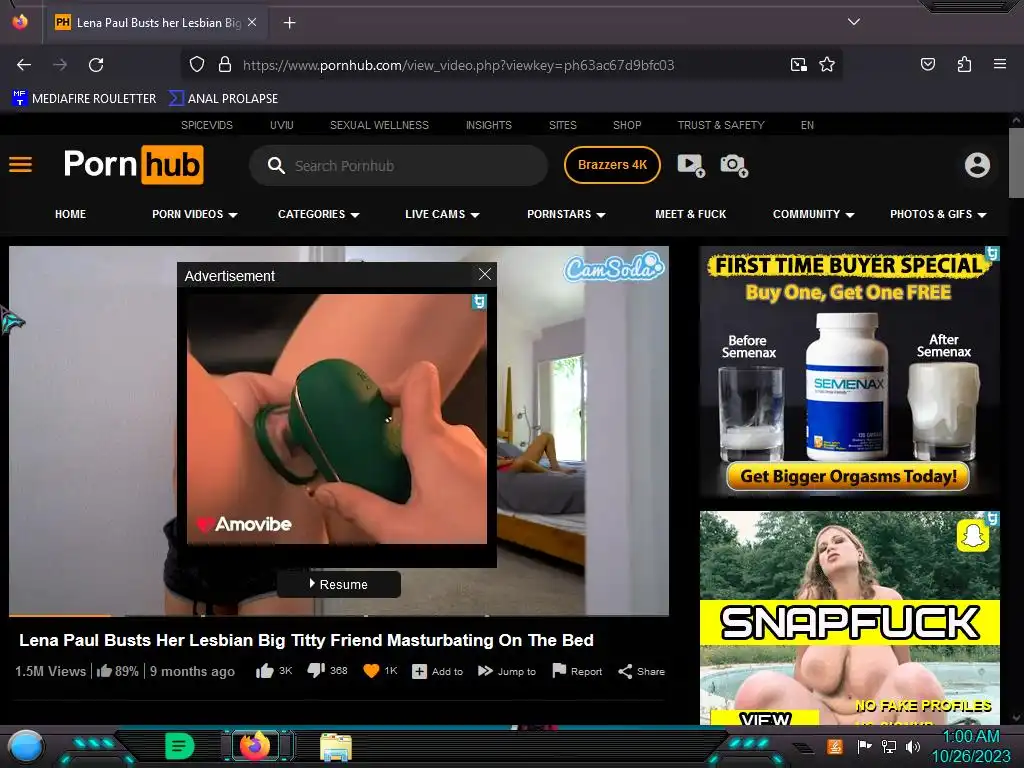The height and width of the screenshot is (768, 1024).
Task: Expand the COMMUNITY navigation dropdown
Action: pos(814,214)
